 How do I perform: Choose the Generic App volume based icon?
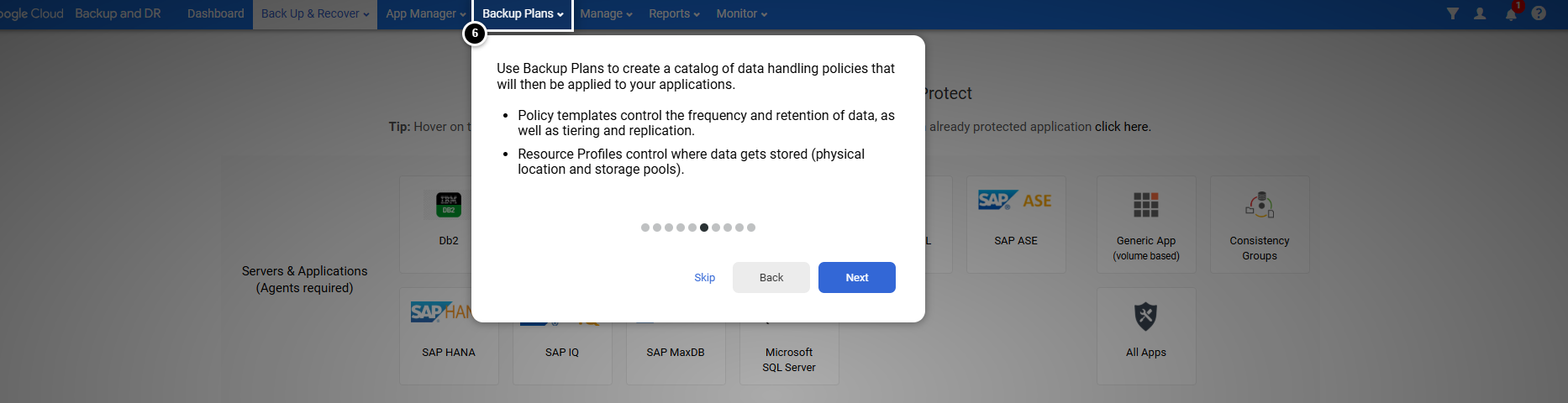[1145, 205]
